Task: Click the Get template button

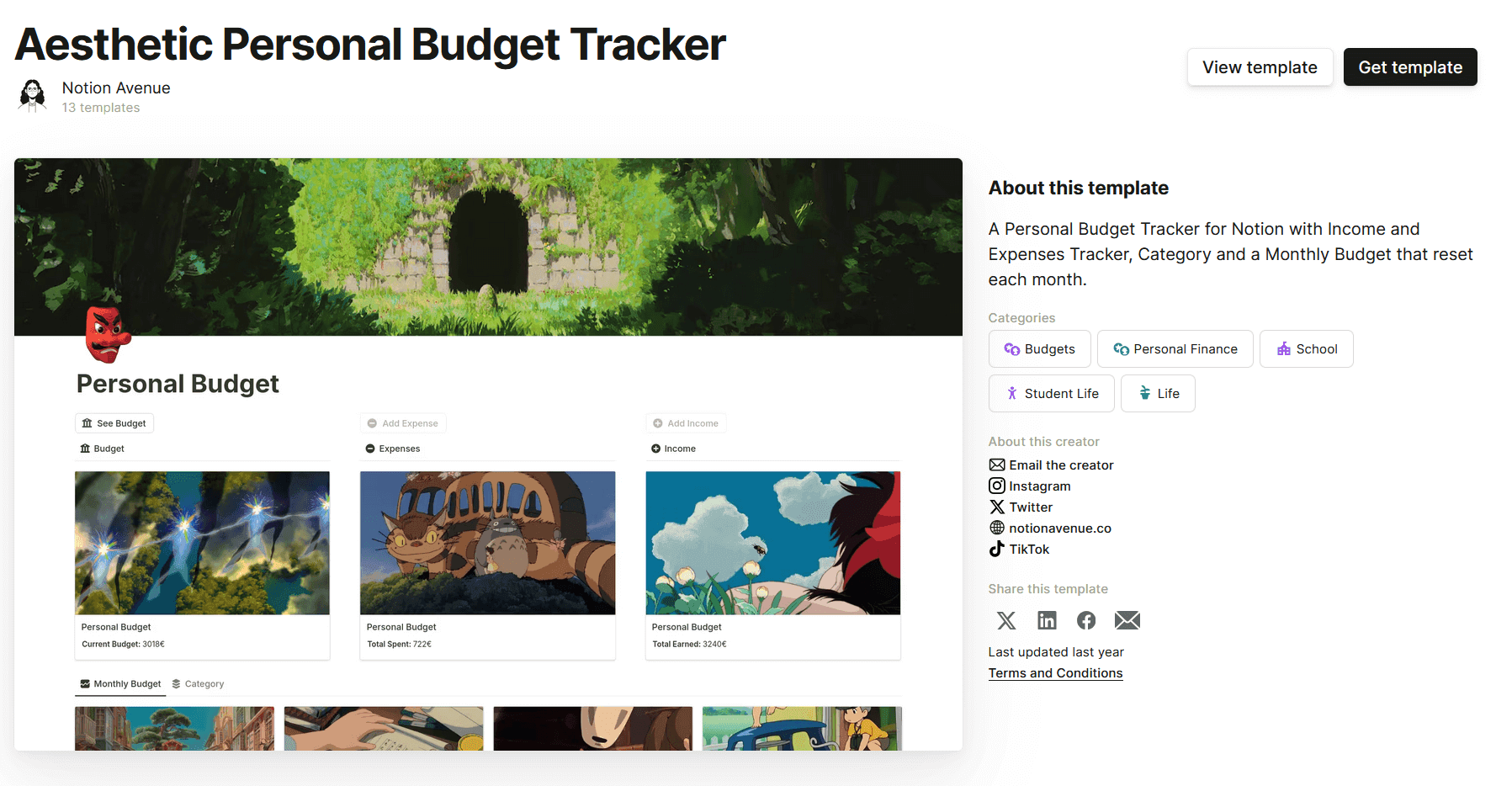Action: click(x=1410, y=67)
